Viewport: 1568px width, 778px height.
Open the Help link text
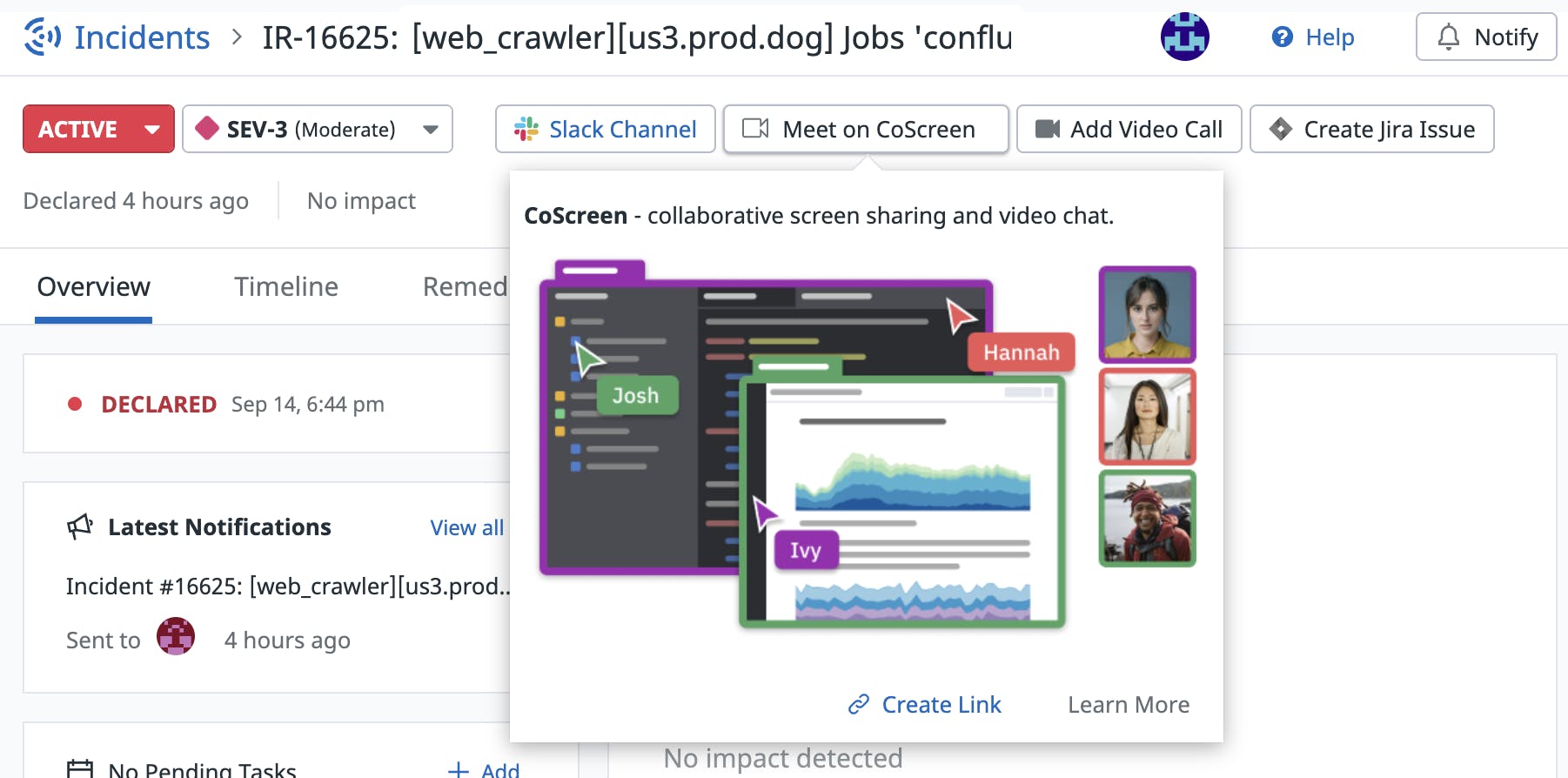pyautogui.click(x=1330, y=37)
